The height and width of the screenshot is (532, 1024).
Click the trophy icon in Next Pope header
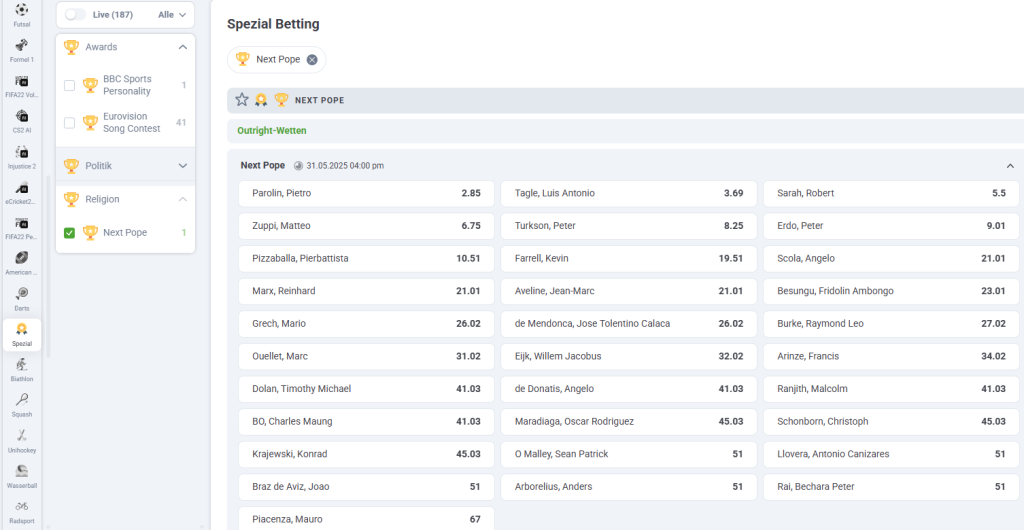point(281,100)
